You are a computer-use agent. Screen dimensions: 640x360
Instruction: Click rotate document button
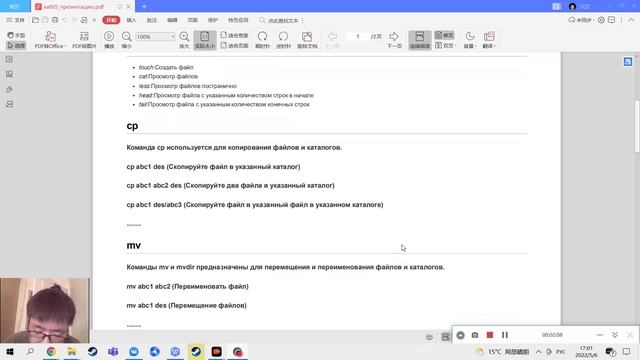tap(307, 40)
